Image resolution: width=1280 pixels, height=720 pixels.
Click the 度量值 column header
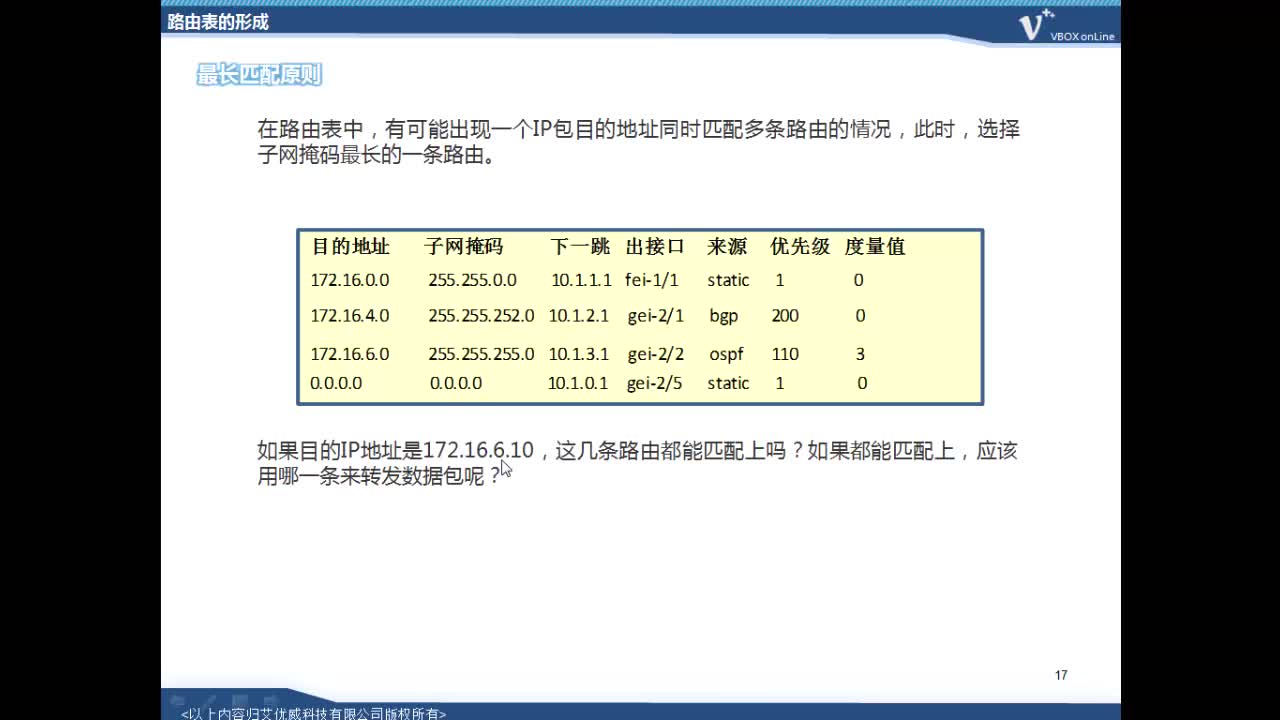(875, 246)
